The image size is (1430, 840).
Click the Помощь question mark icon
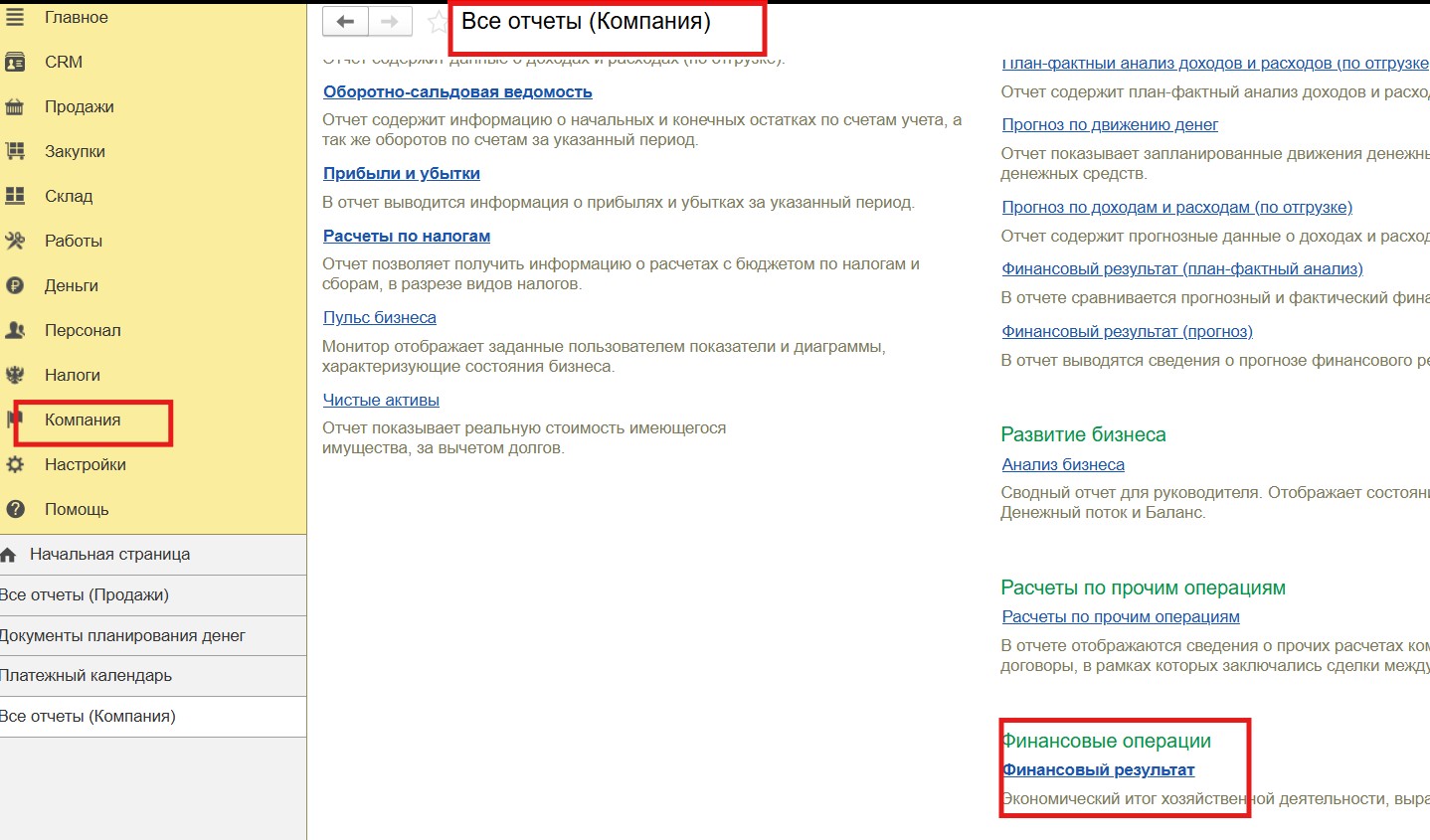15,509
